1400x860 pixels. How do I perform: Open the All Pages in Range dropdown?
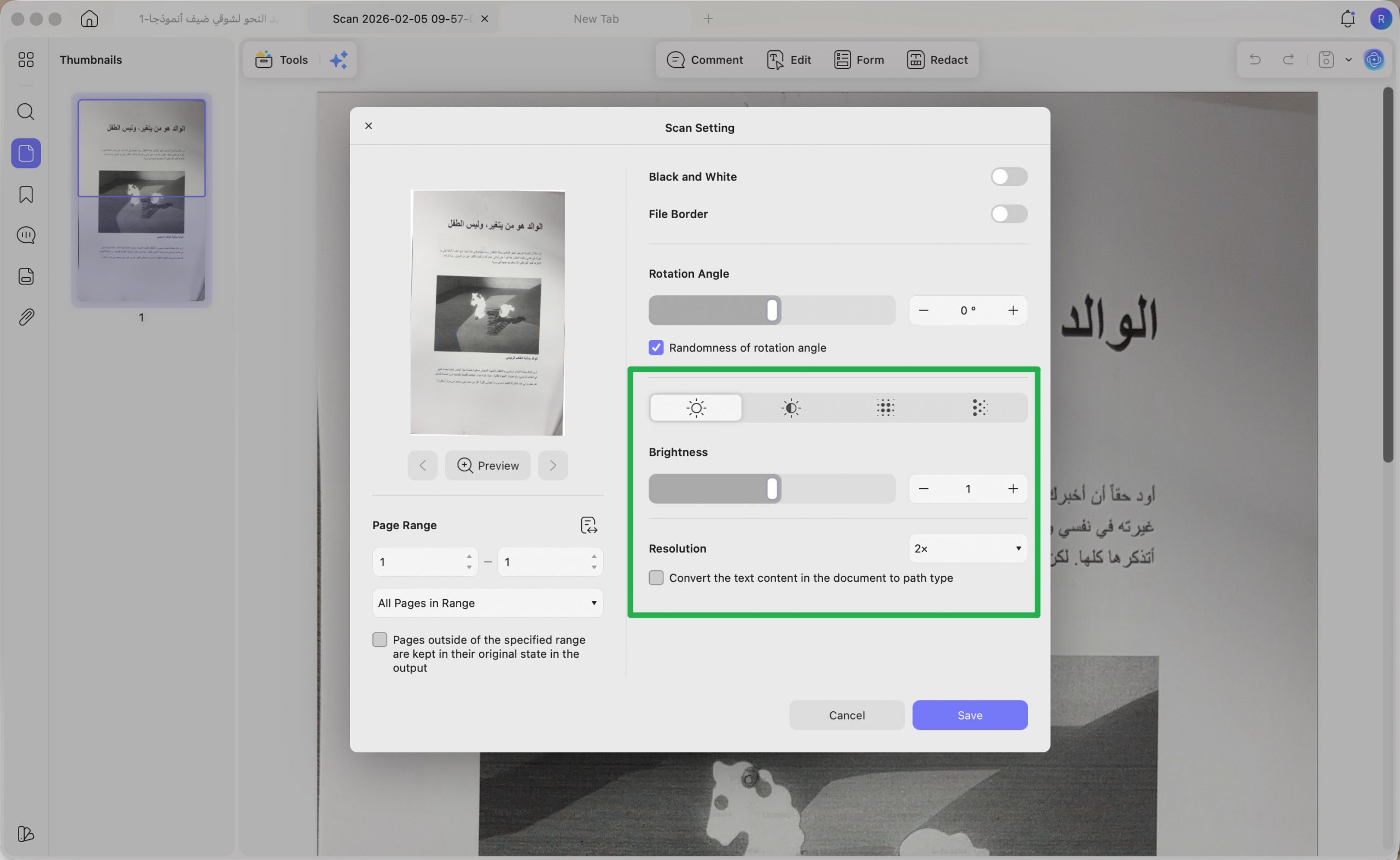(x=487, y=603)
